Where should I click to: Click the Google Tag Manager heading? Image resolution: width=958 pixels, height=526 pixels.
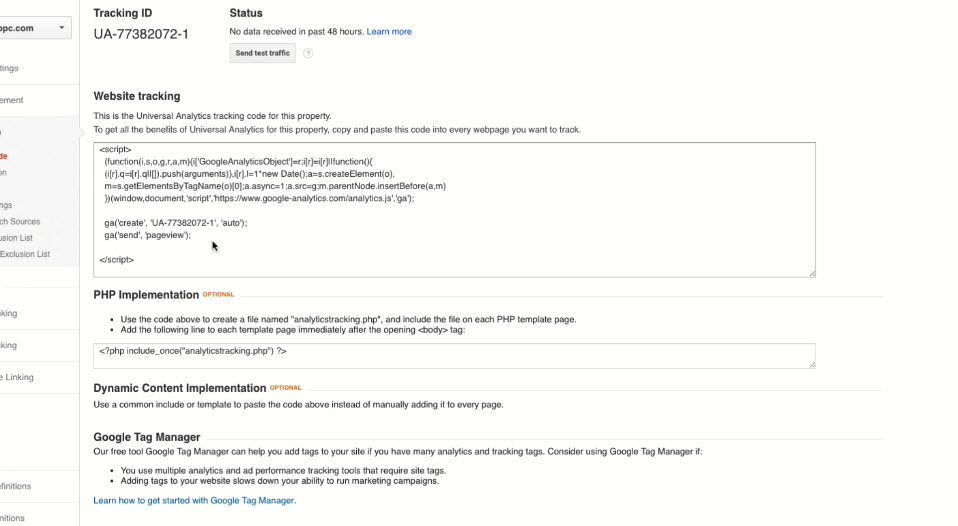(147, 437)
